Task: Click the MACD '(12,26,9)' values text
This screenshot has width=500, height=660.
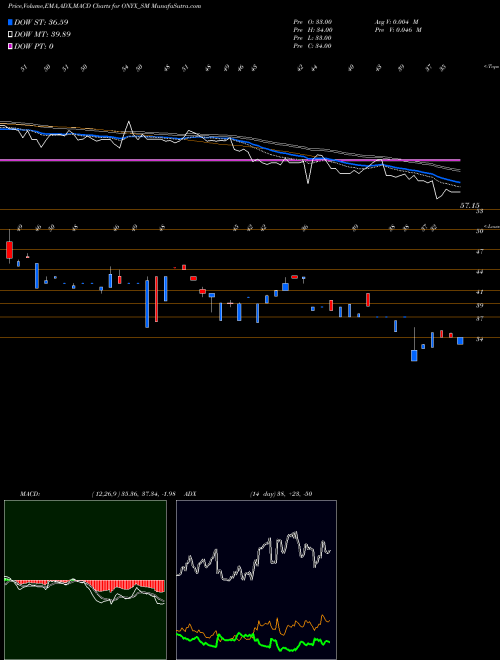Action: (x=133, y=494)
